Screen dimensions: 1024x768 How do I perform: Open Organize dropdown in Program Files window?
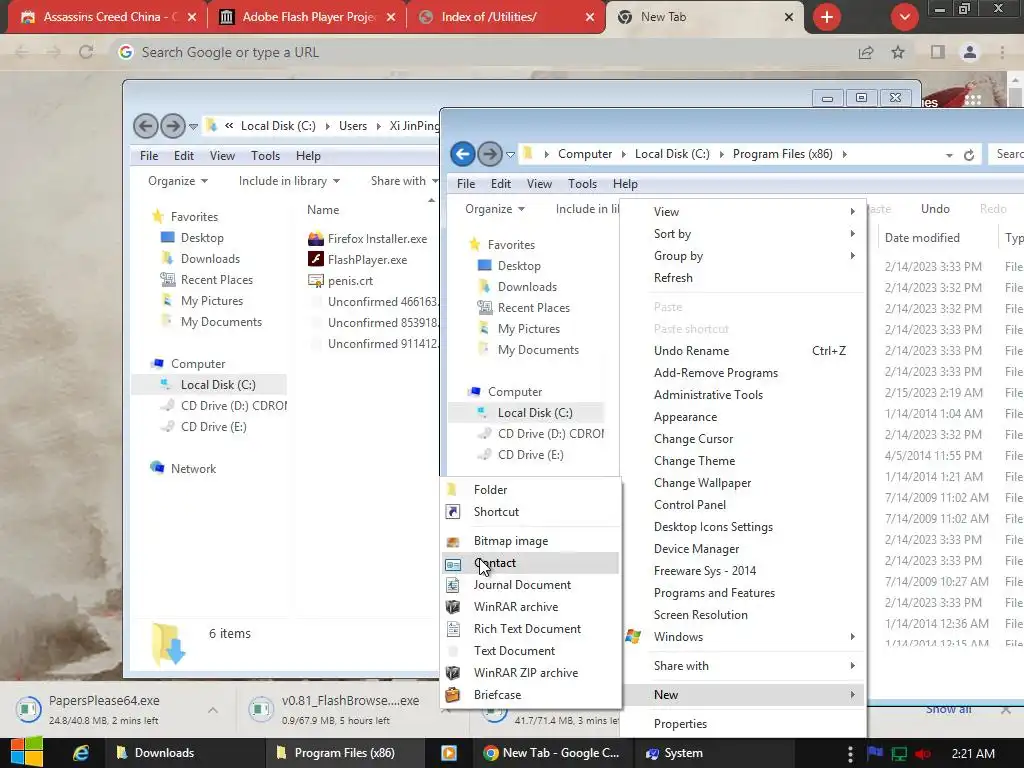tap(494, 209)
